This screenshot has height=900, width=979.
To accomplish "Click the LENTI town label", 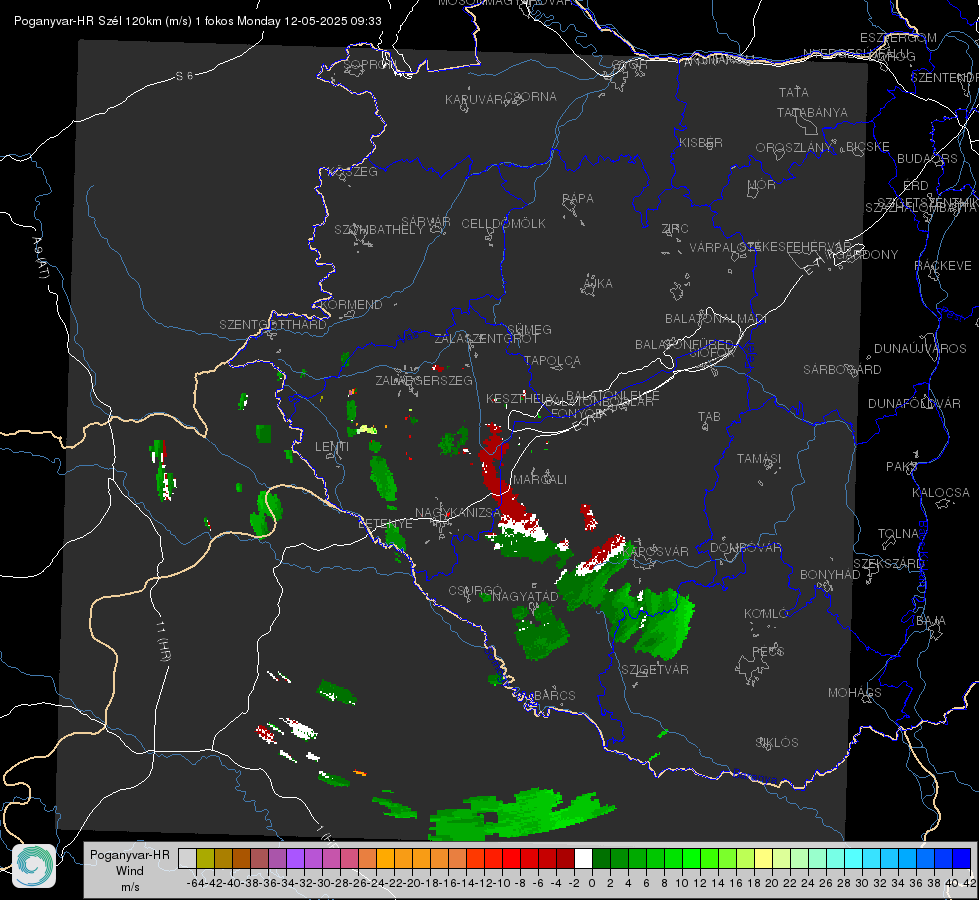I will pos(332,447).
